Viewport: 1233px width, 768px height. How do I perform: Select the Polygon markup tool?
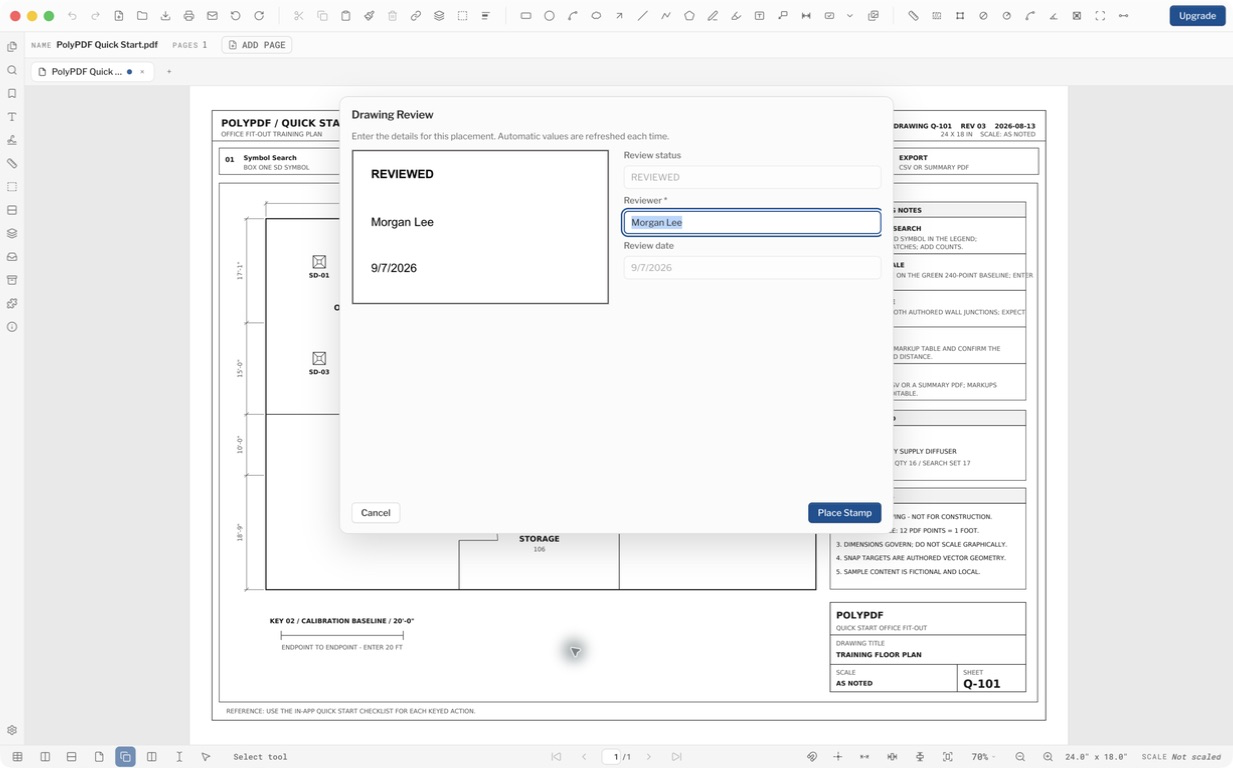tap(689, 16)
